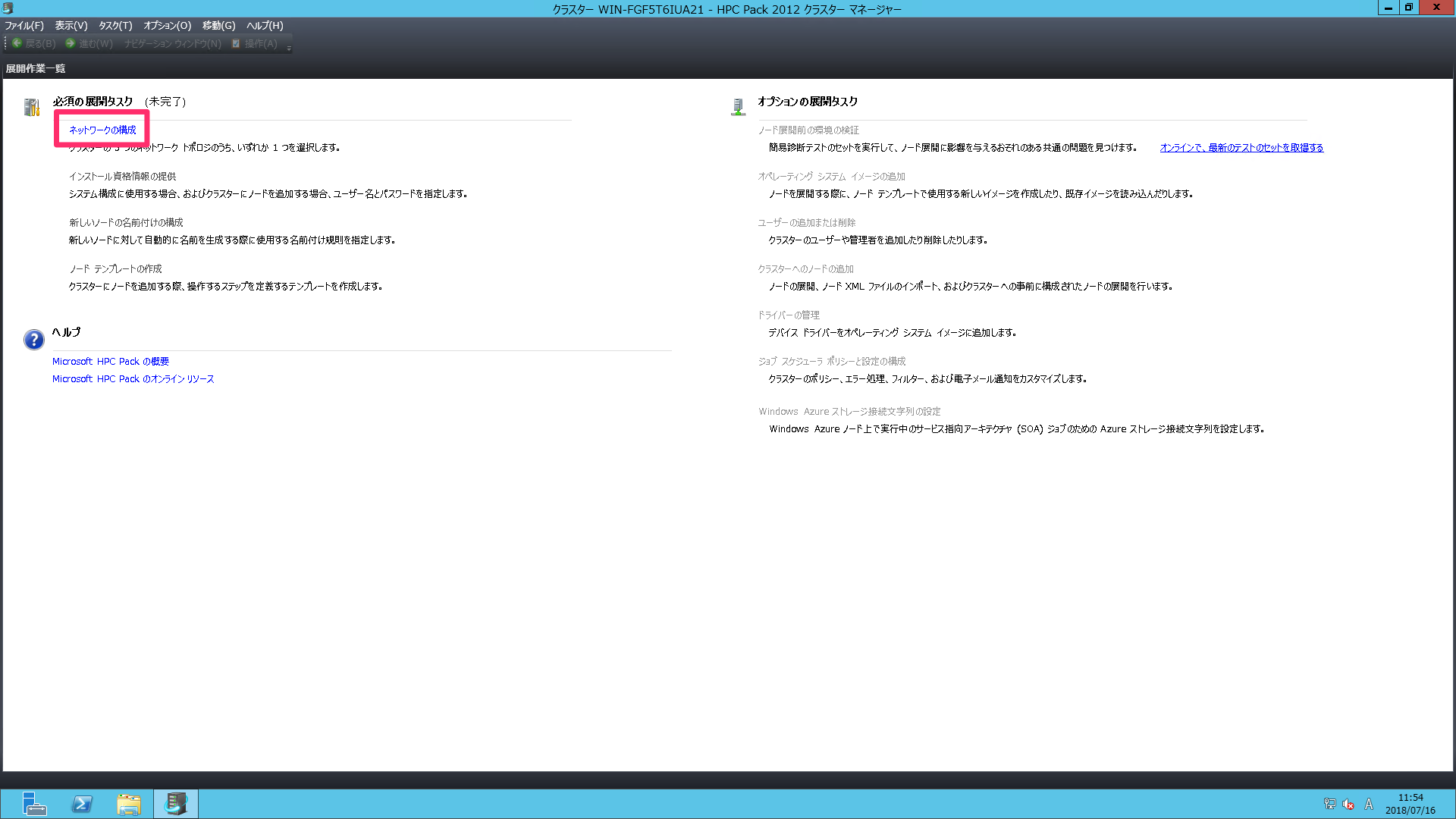1456x819 pixels.
Task: Click the clock and date in taskbar
Action: (x=1410, y=803)
